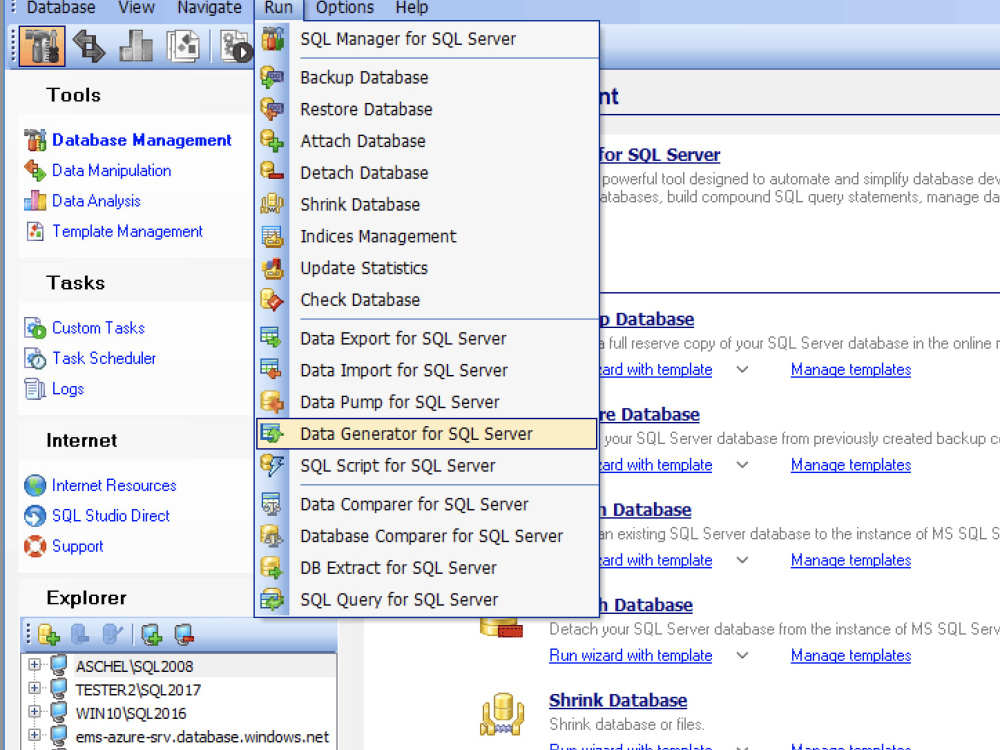
Task: Click the Template Management toolbar icon
Action: 183,46
